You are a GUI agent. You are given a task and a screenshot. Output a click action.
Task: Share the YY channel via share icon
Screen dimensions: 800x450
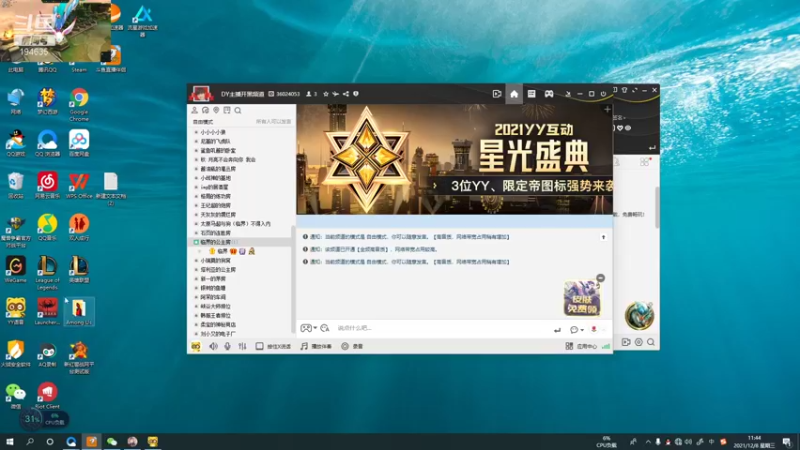[346, 94]
